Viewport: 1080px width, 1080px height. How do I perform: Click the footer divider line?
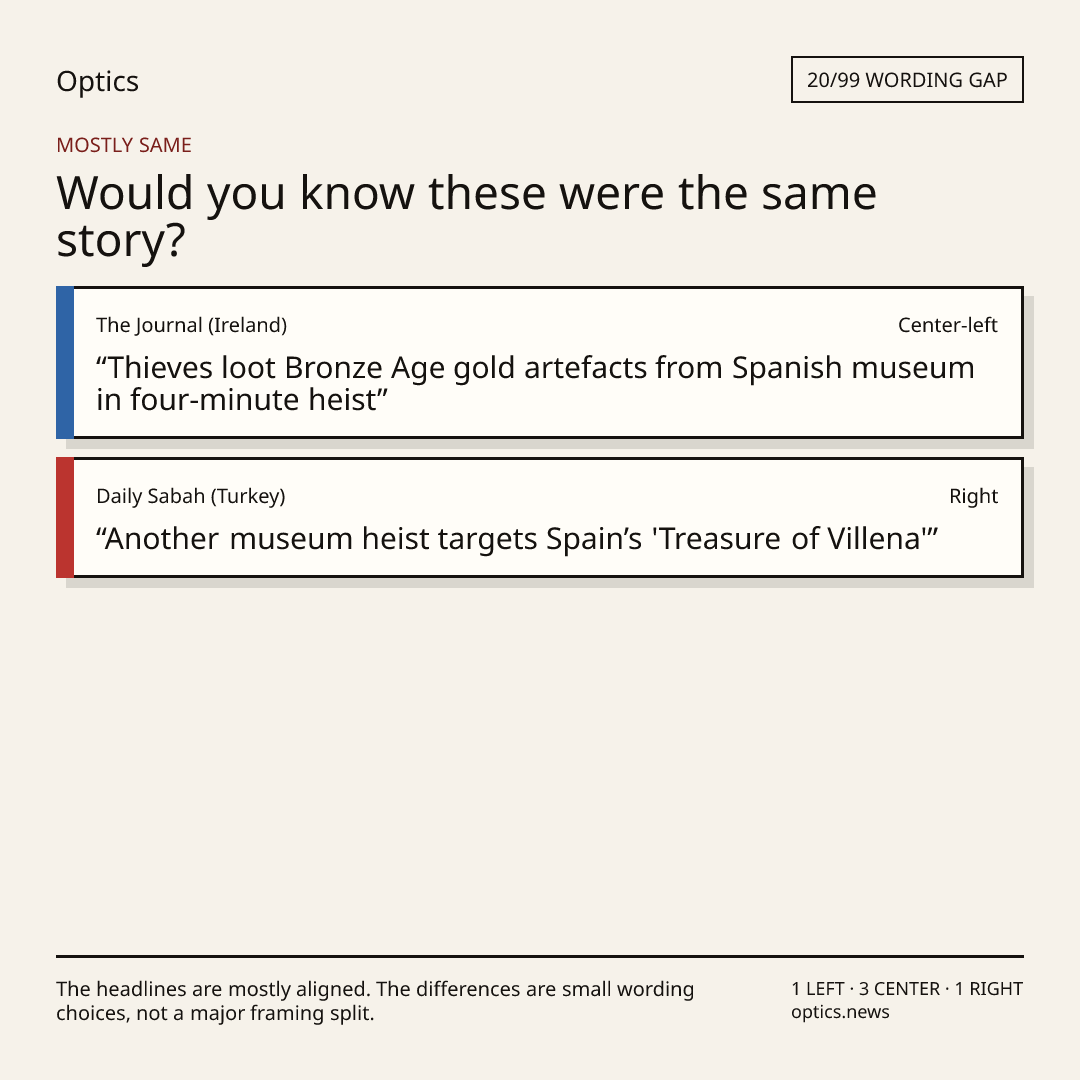coord(539,956)
